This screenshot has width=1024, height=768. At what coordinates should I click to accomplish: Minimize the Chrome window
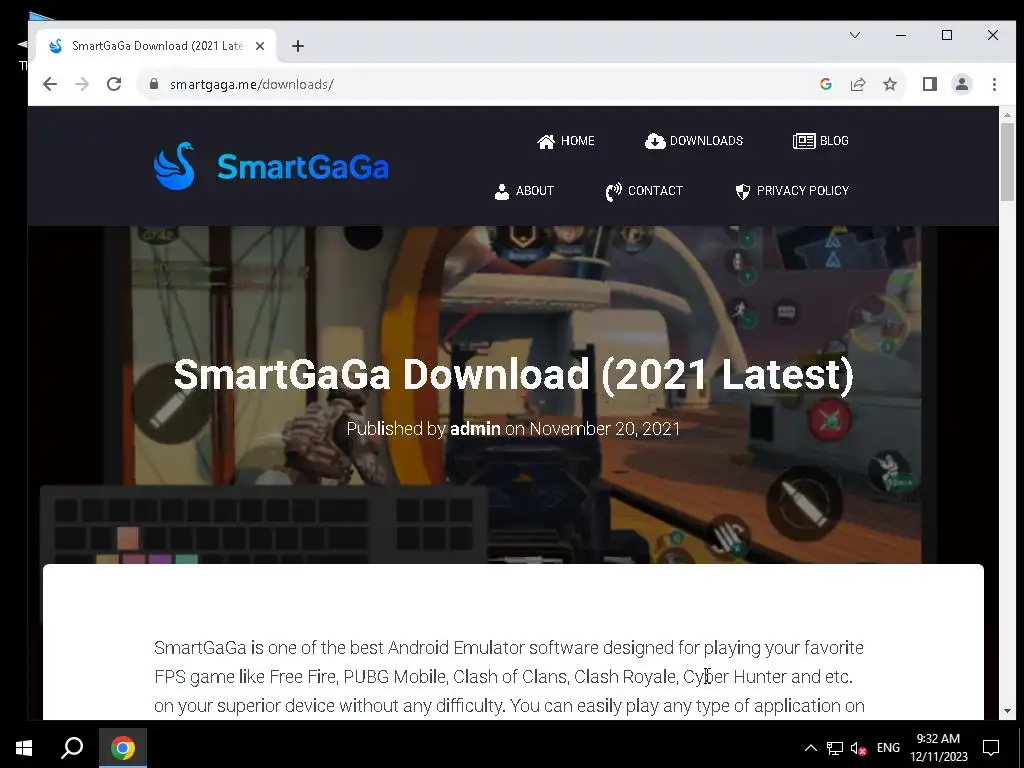tap(901, 35)
